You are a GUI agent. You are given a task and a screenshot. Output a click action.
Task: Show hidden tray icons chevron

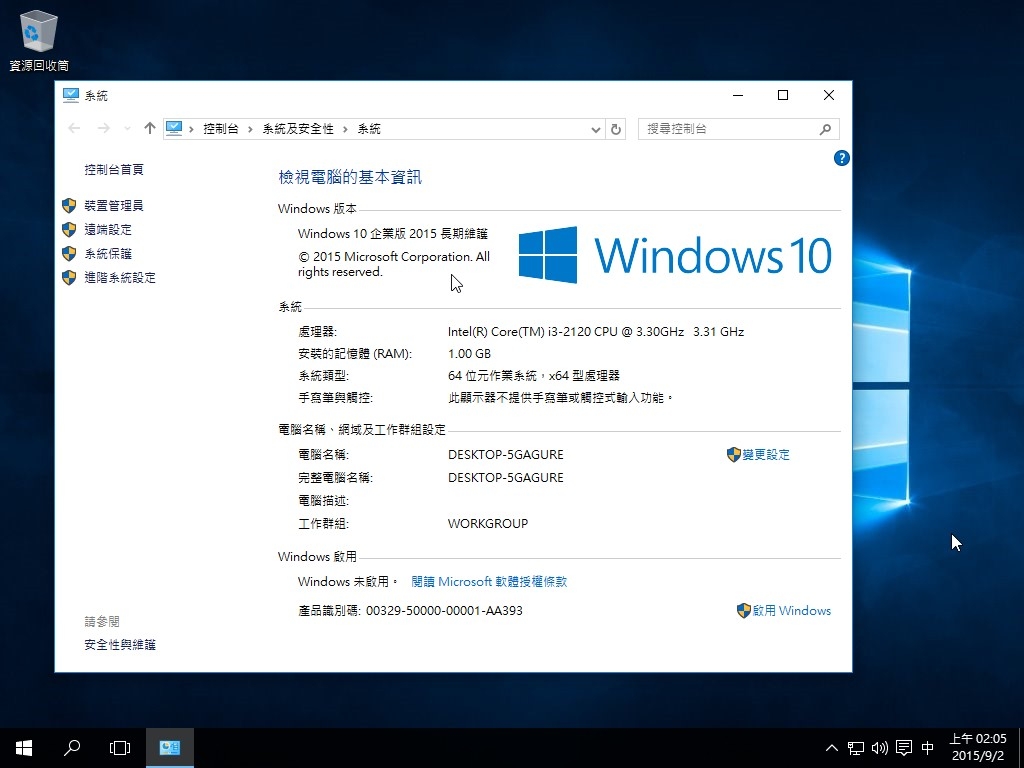831,748
